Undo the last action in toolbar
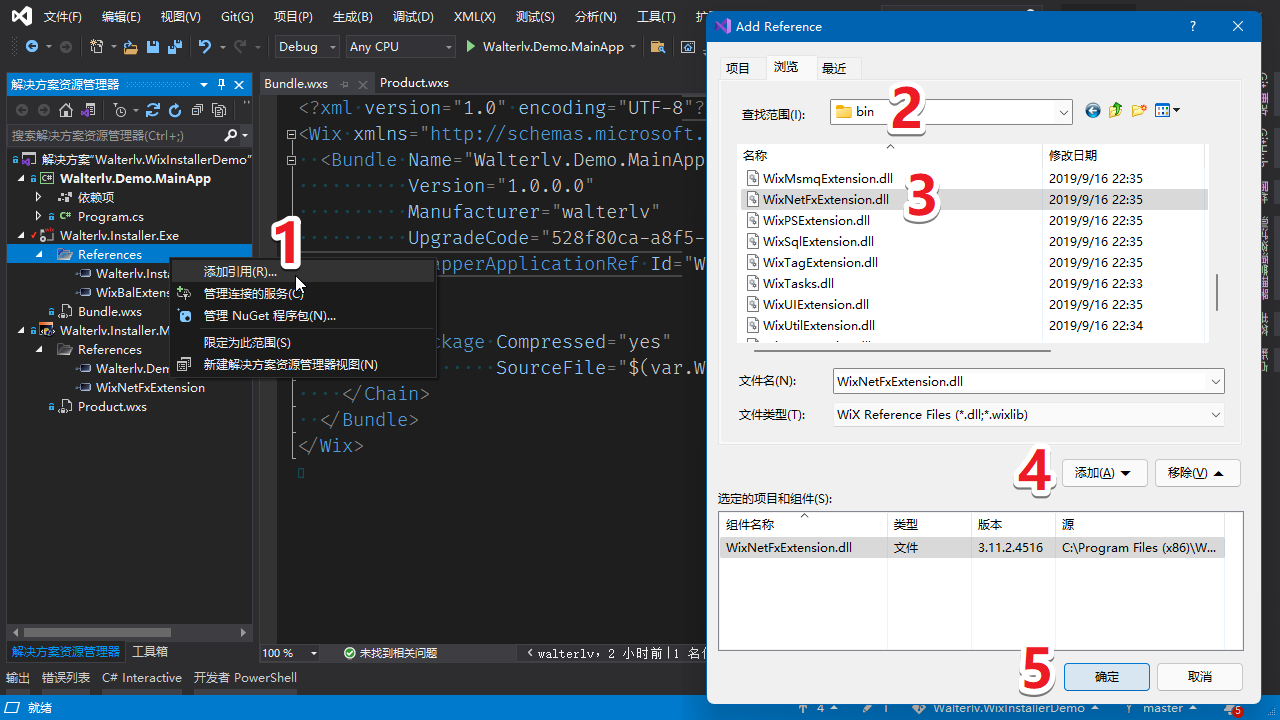1280x720 pixels. (205, 47)
